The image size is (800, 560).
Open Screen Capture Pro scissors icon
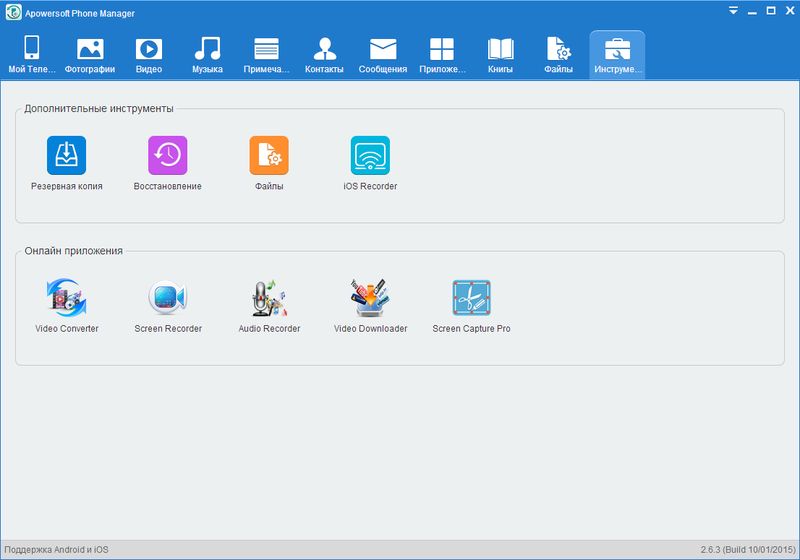point(471,298)
